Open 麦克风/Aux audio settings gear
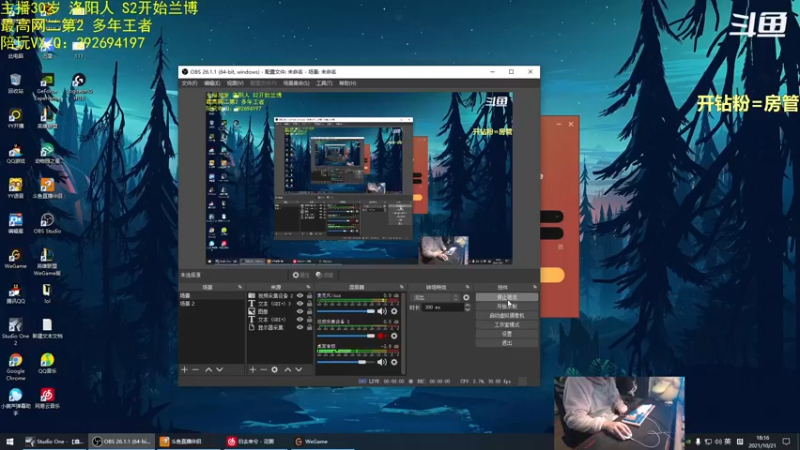 (394, 311)
